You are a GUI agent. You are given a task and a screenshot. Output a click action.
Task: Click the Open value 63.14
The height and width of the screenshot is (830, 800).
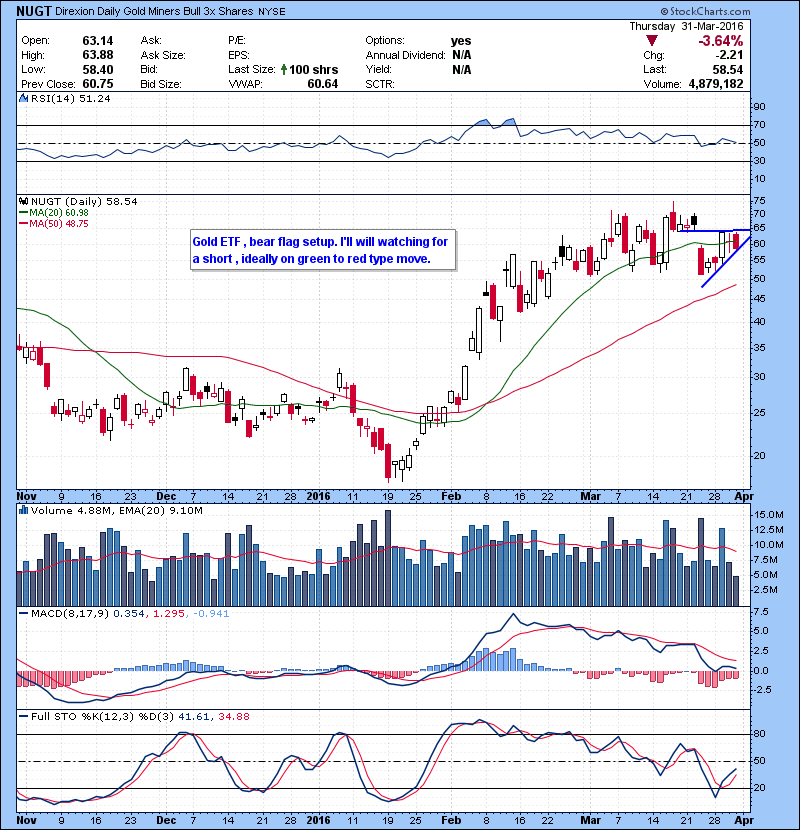click(97, 41)
